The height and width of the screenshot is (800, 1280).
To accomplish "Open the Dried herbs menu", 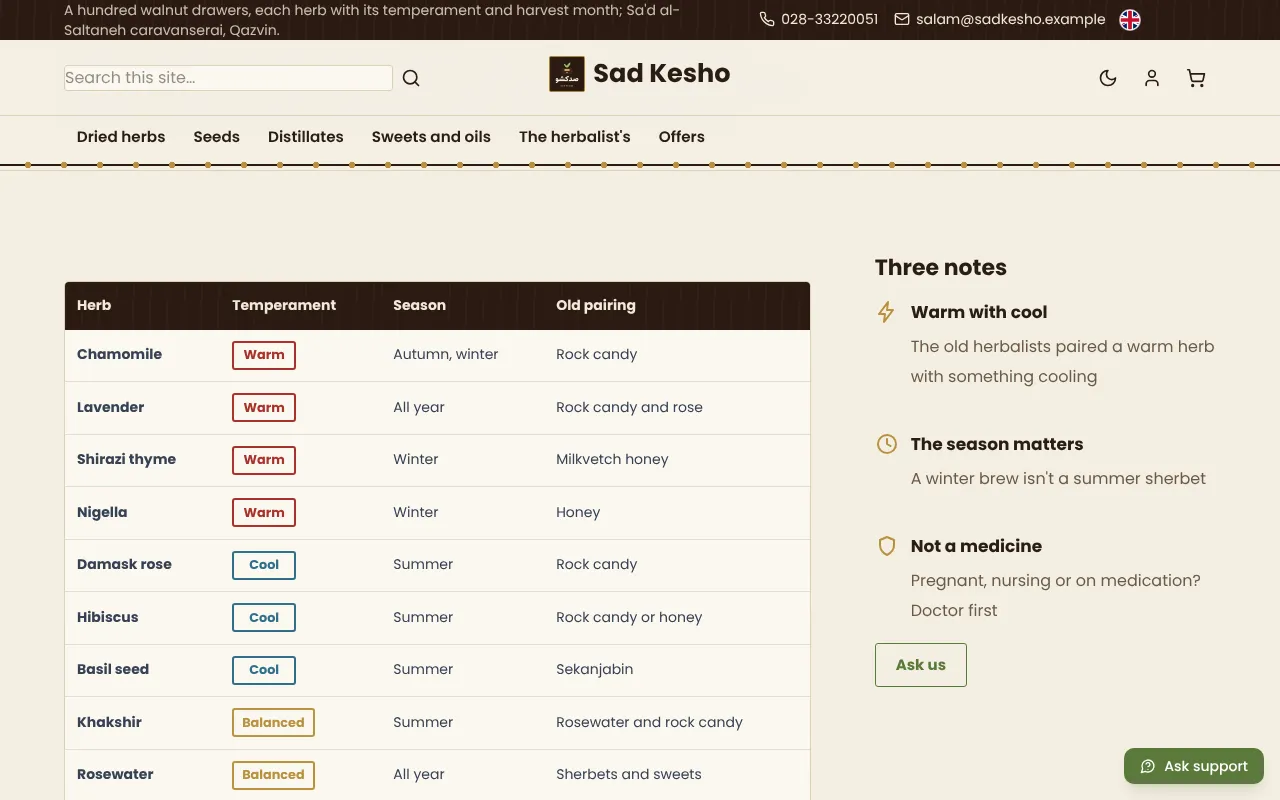I will (121, 137).
